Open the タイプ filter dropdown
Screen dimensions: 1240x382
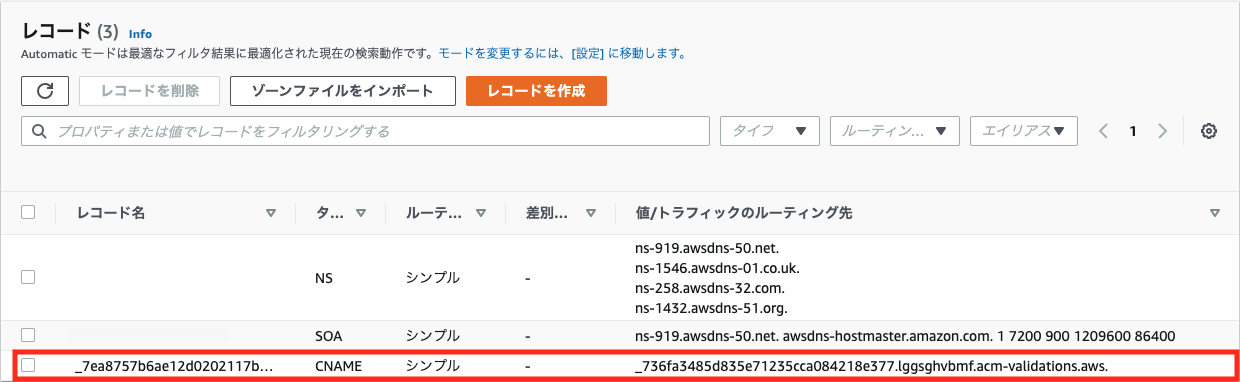point(770,131)
